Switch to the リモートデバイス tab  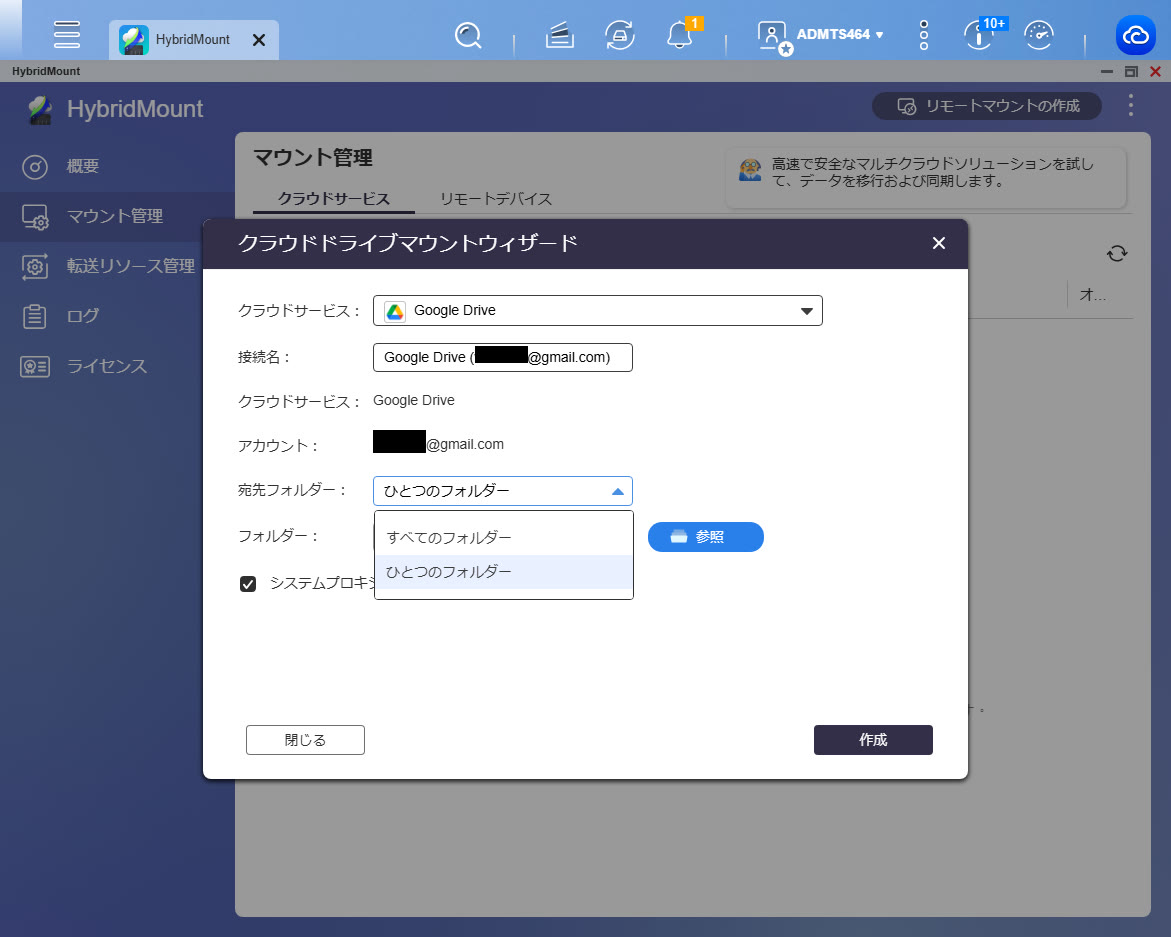click(496, 199)
